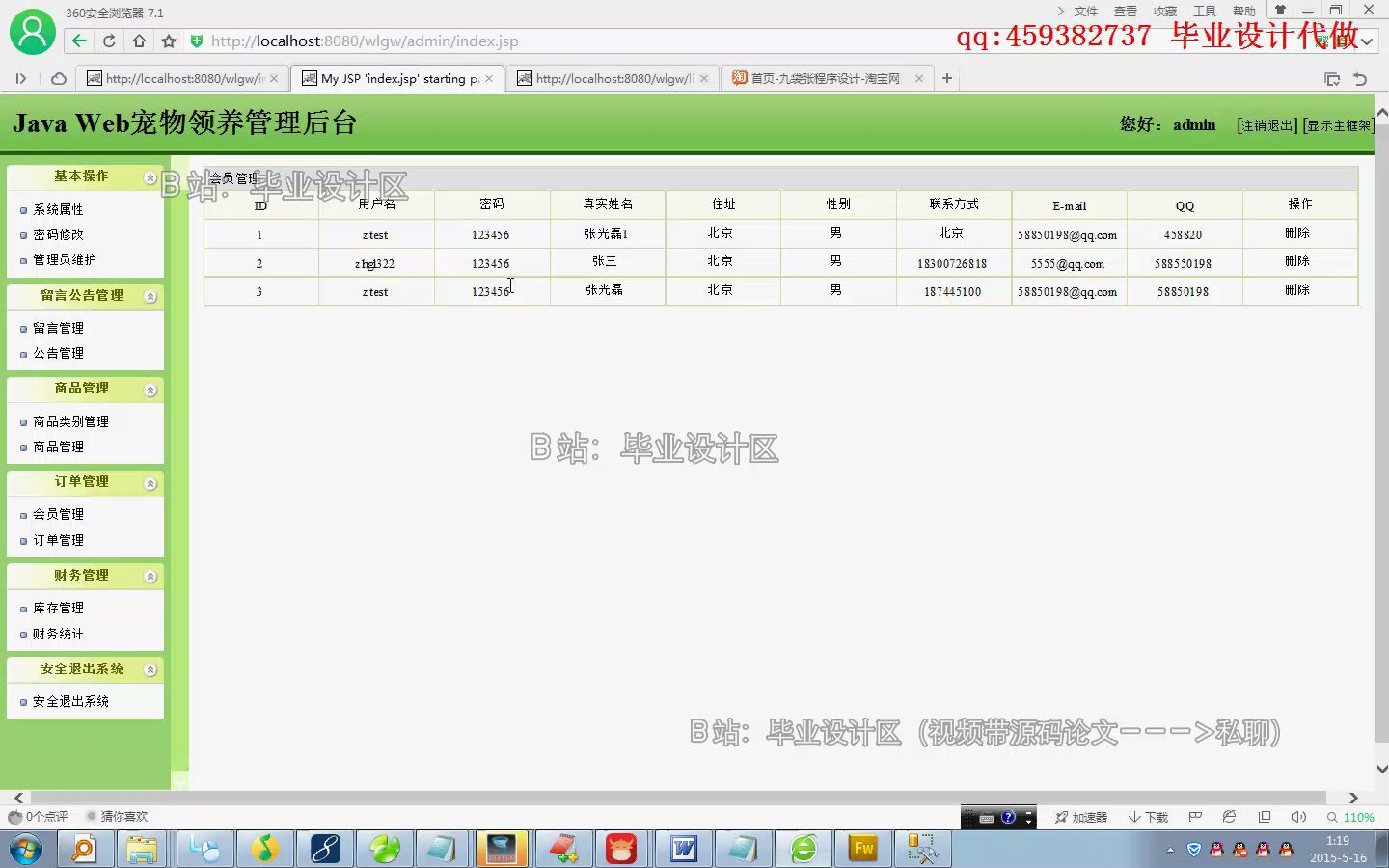Open new tab with plus button
Viewport: 1389px width, 868px height.
[947, 78]
